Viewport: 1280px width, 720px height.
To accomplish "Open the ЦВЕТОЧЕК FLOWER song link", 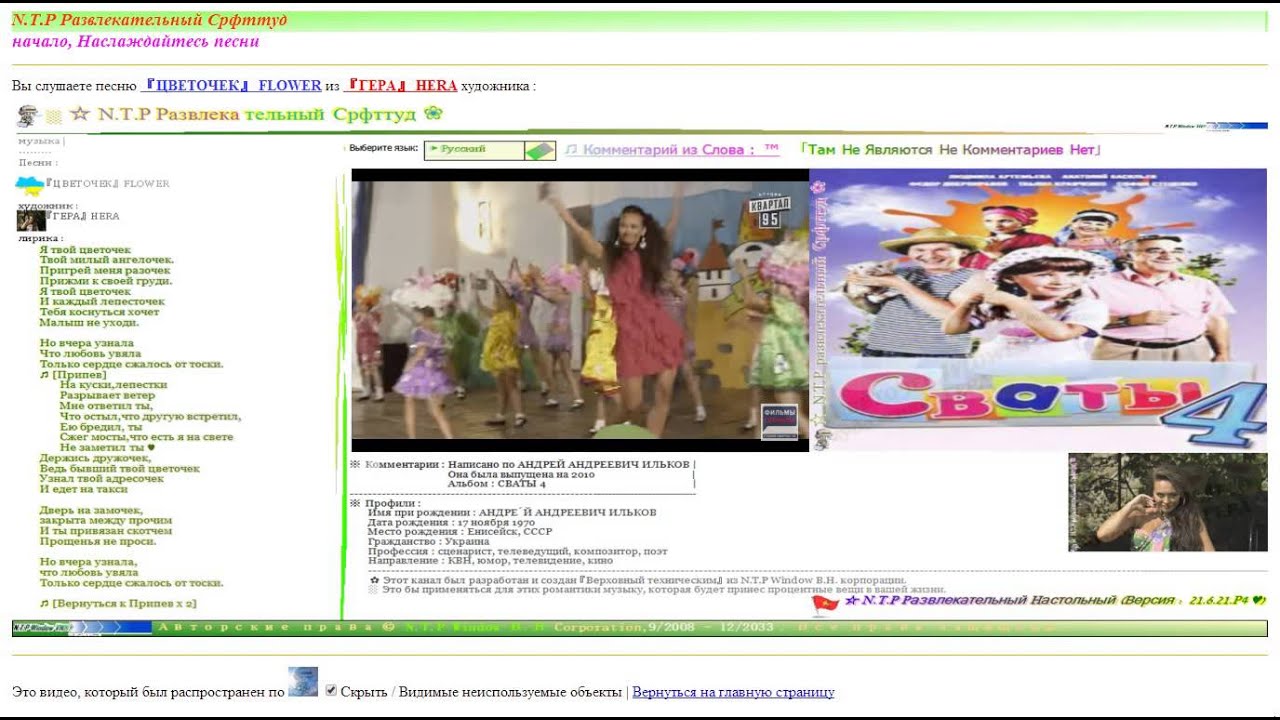I will coord(231,86).
